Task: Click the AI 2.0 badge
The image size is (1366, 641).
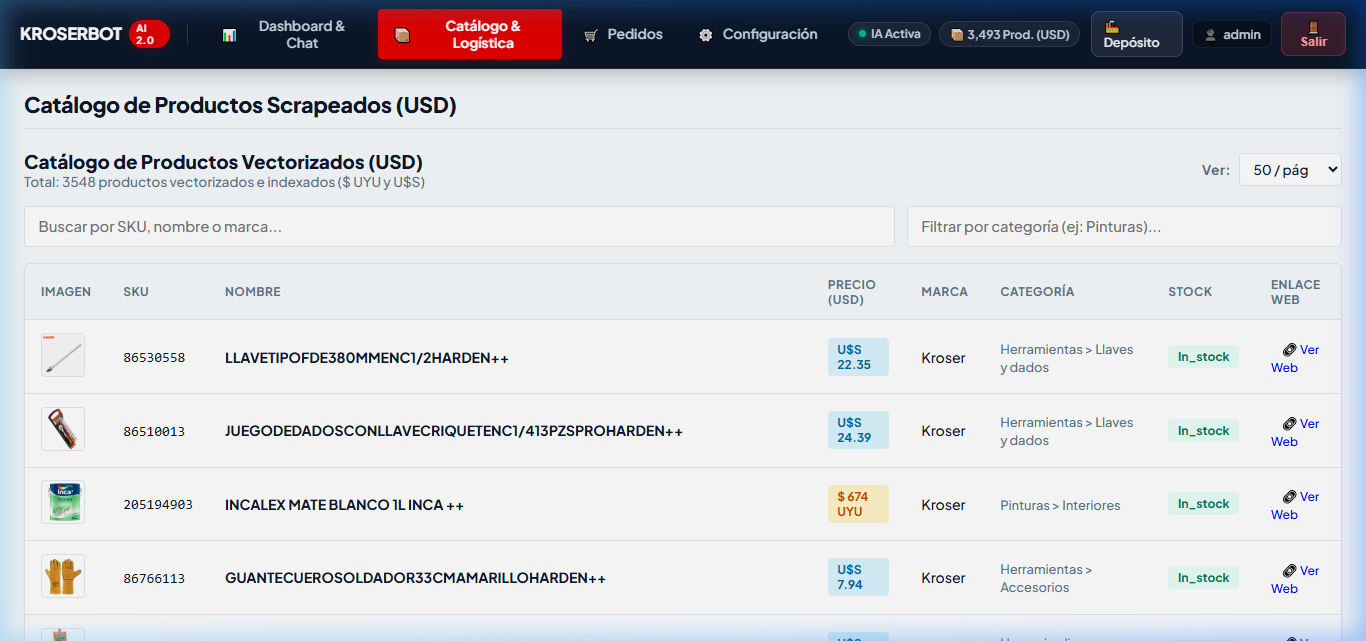Action: (x=150, y=34)
